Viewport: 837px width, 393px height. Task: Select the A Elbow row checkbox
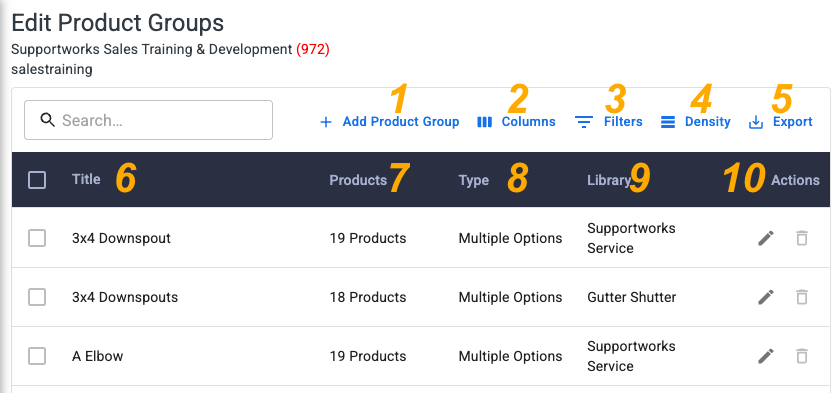[37, 356]
